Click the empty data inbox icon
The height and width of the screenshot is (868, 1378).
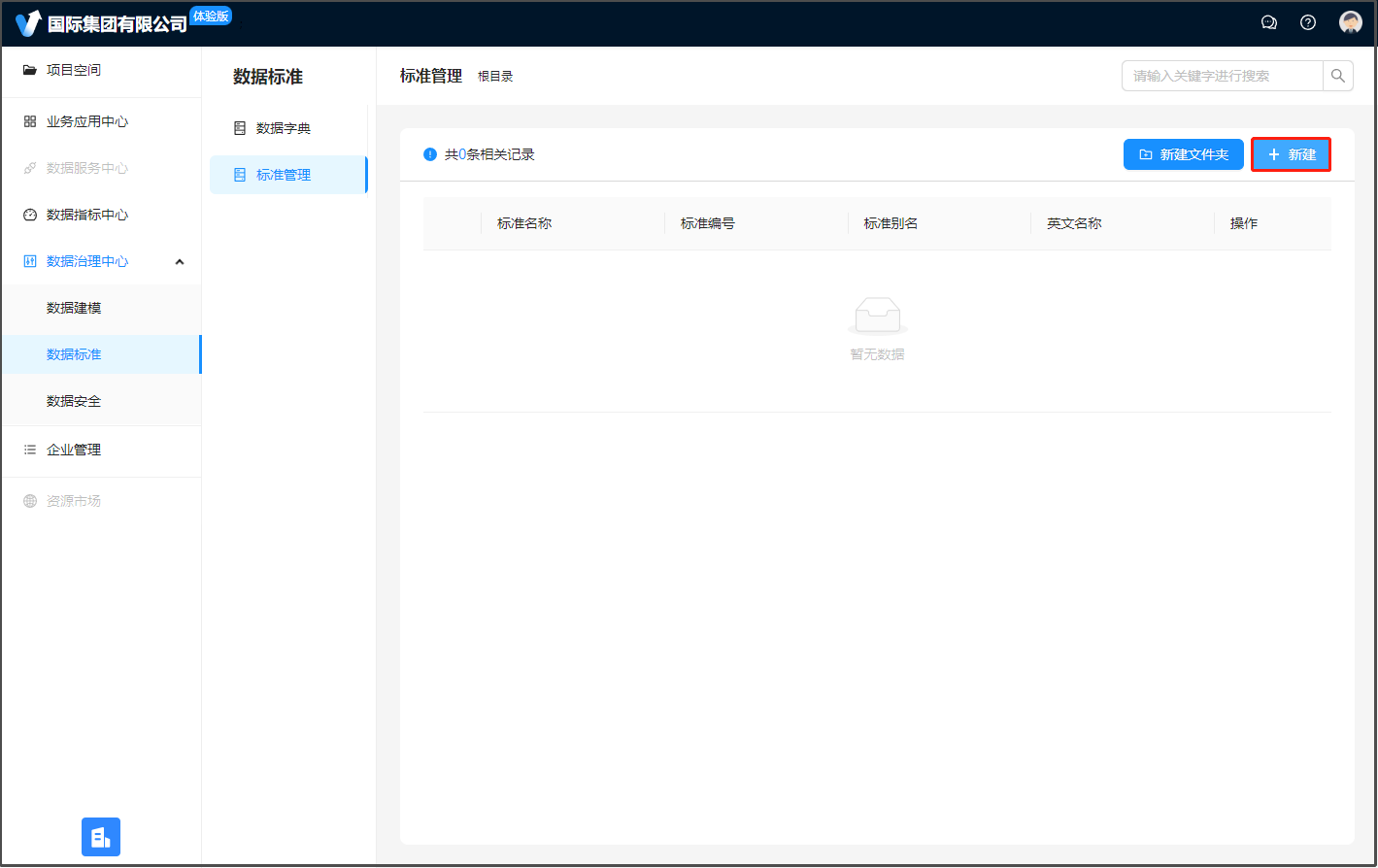tap(877, 316)
